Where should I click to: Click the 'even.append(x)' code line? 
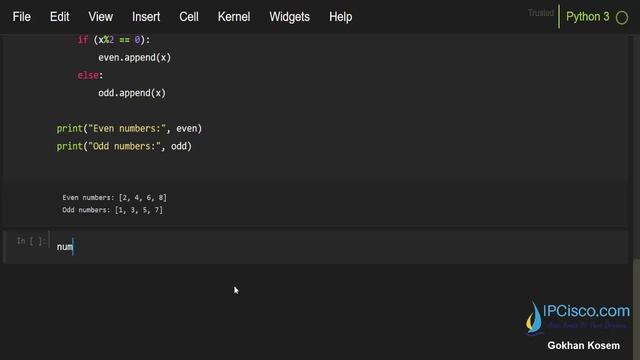(134, 58)
